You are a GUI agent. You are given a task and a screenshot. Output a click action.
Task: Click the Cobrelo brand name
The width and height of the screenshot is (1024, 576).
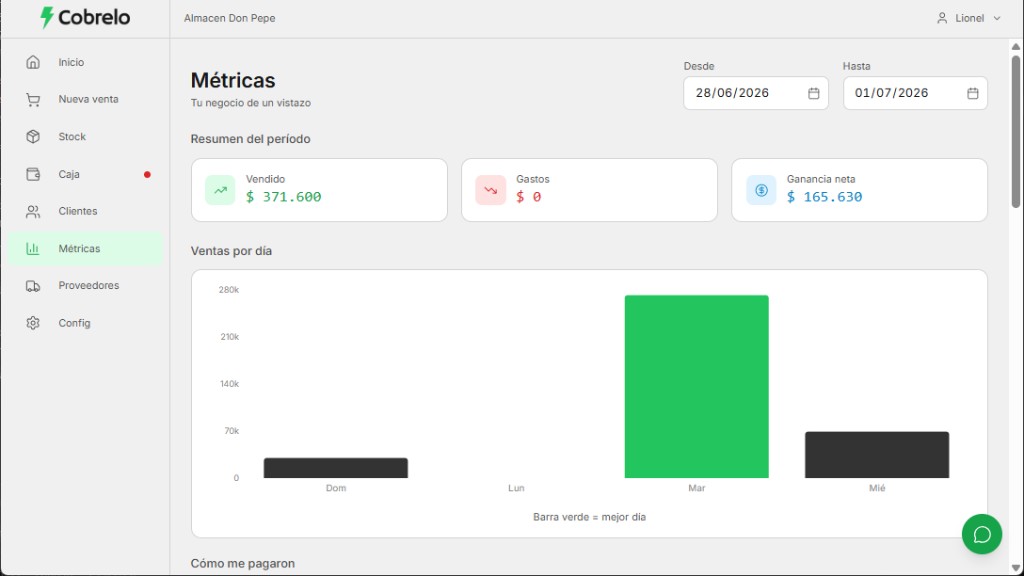[x=94, y=18]
